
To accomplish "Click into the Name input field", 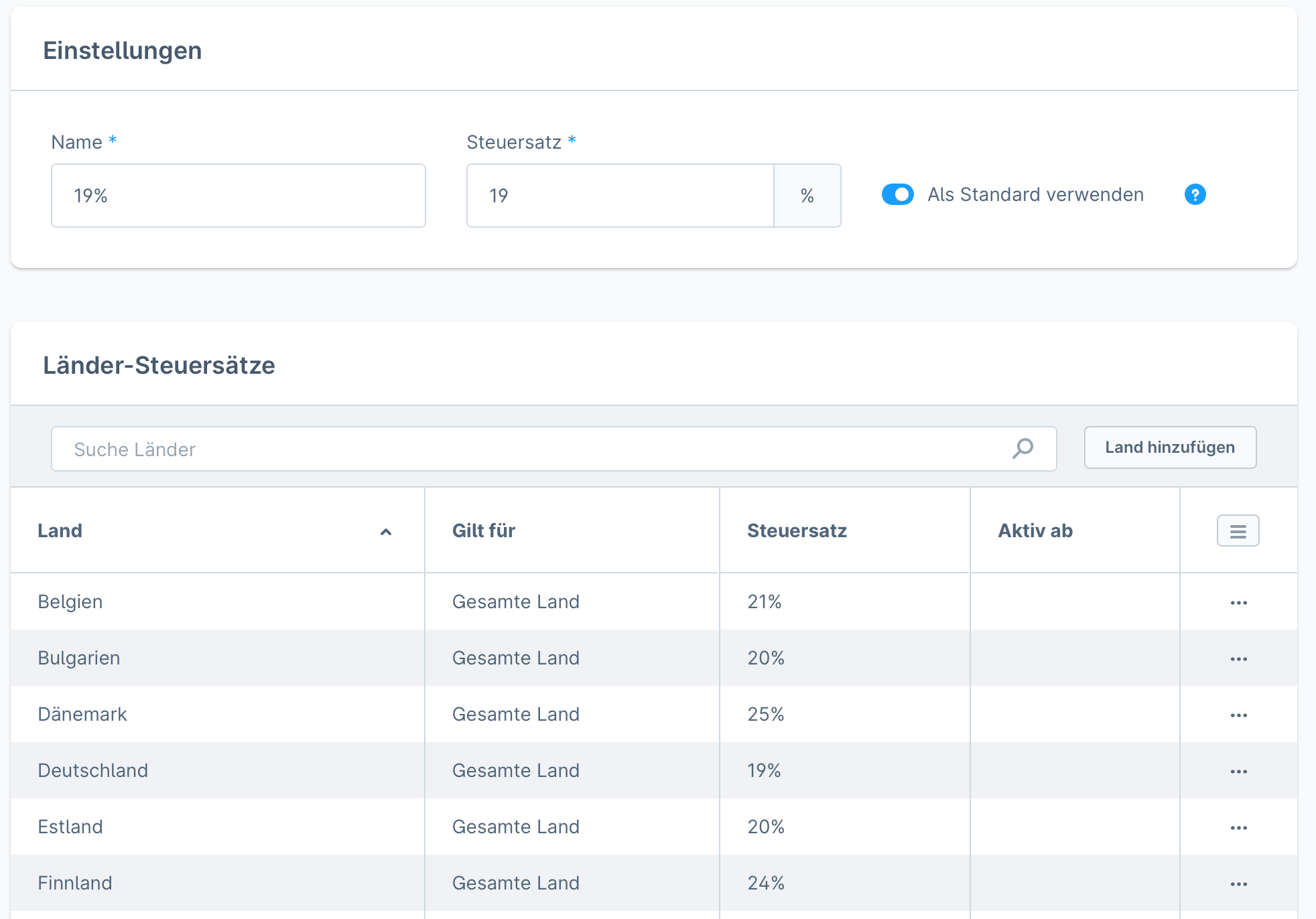I will tap(238, 196).
